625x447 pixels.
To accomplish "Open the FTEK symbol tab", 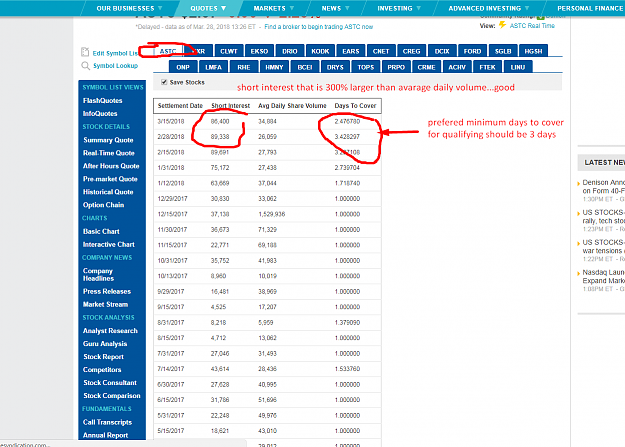I will (x=487, y=67).
